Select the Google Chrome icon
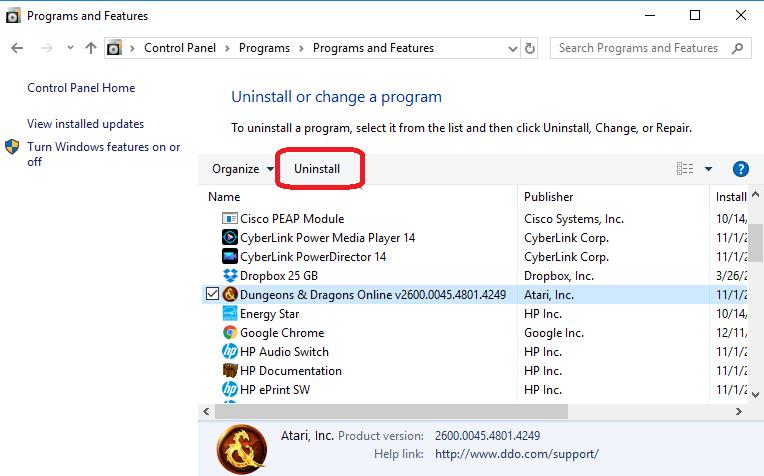This screenshot has width=764, height=476. pyautogui.click(x=230, y=332)
